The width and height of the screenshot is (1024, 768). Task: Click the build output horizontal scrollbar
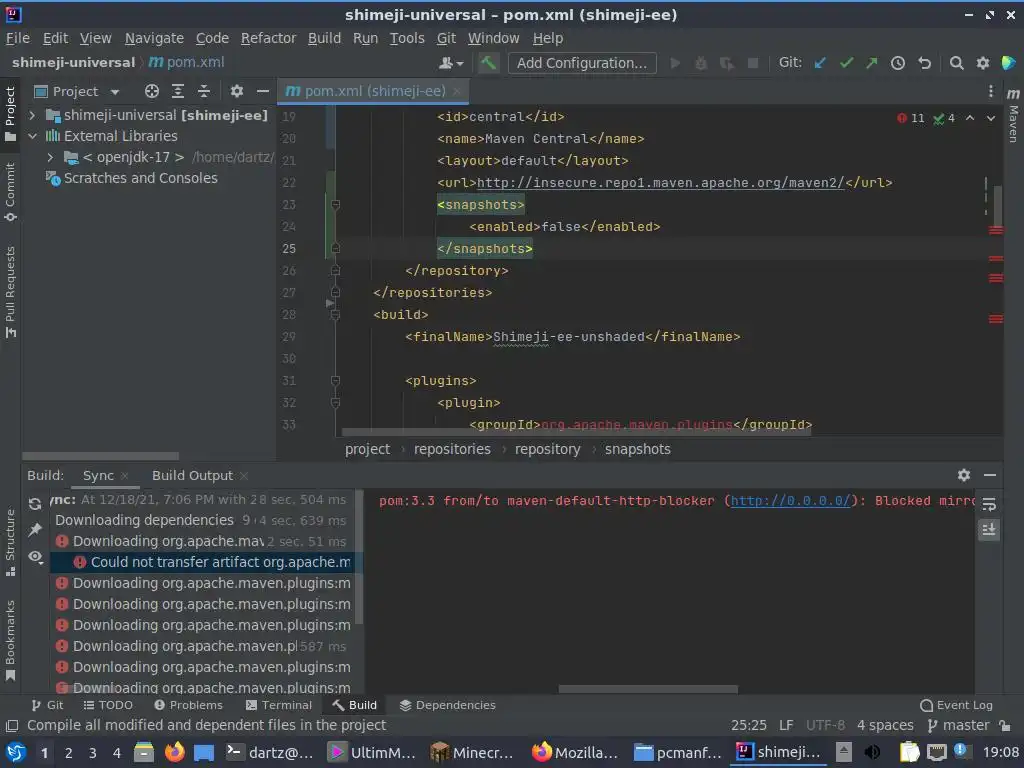pyautogui.click(x=648, y=689)
